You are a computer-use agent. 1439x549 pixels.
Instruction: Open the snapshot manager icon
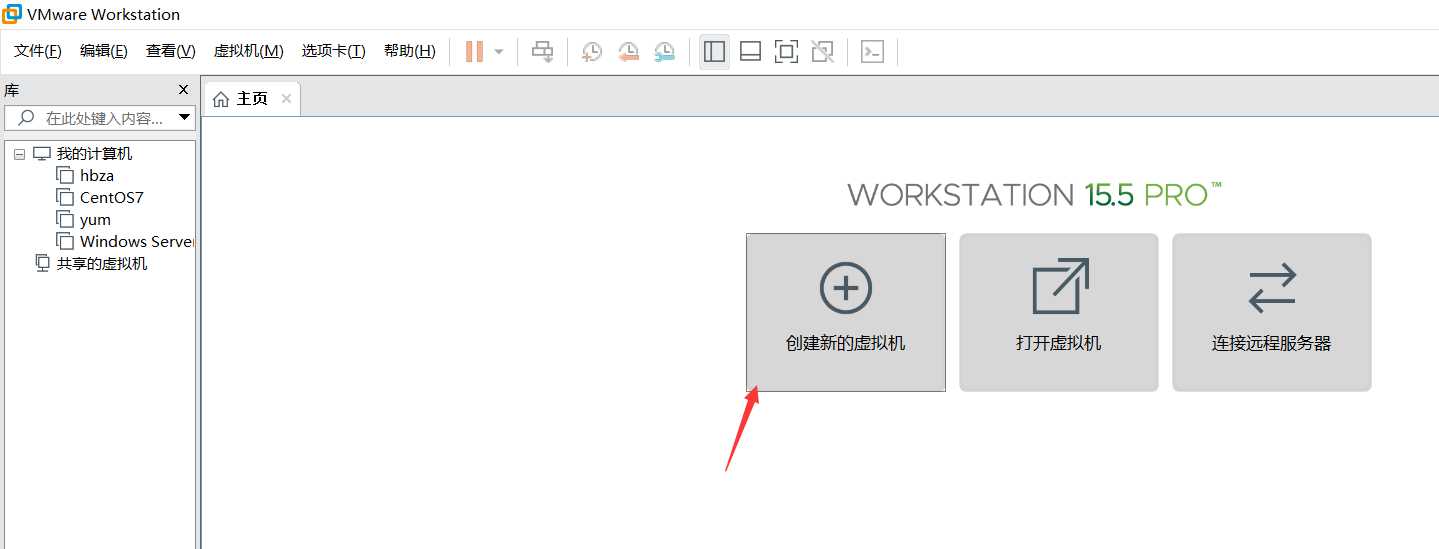click(x=664, y=51)
